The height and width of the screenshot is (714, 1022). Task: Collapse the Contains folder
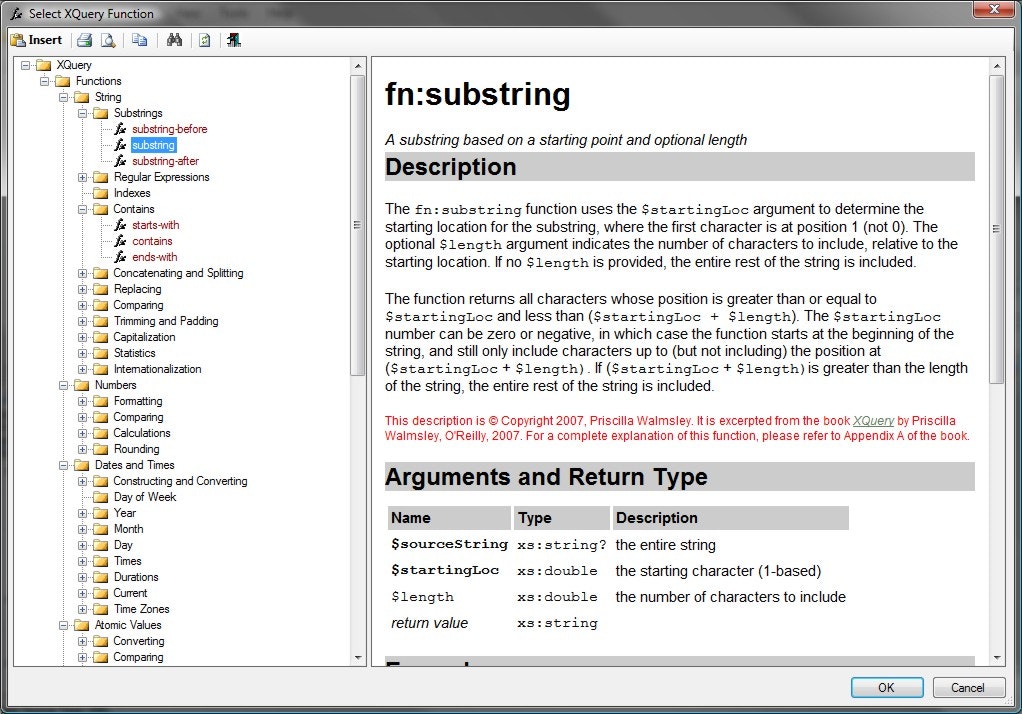82,209
